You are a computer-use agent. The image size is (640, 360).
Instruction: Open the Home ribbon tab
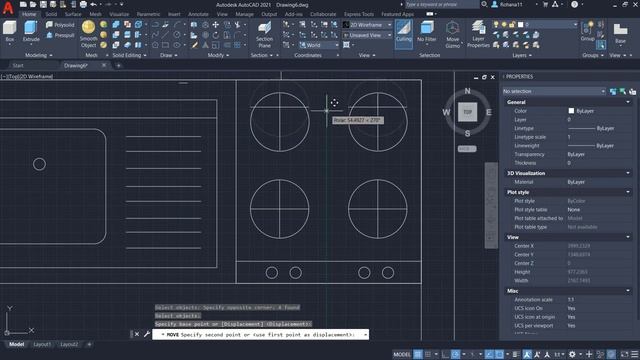[x=29, y=14]
